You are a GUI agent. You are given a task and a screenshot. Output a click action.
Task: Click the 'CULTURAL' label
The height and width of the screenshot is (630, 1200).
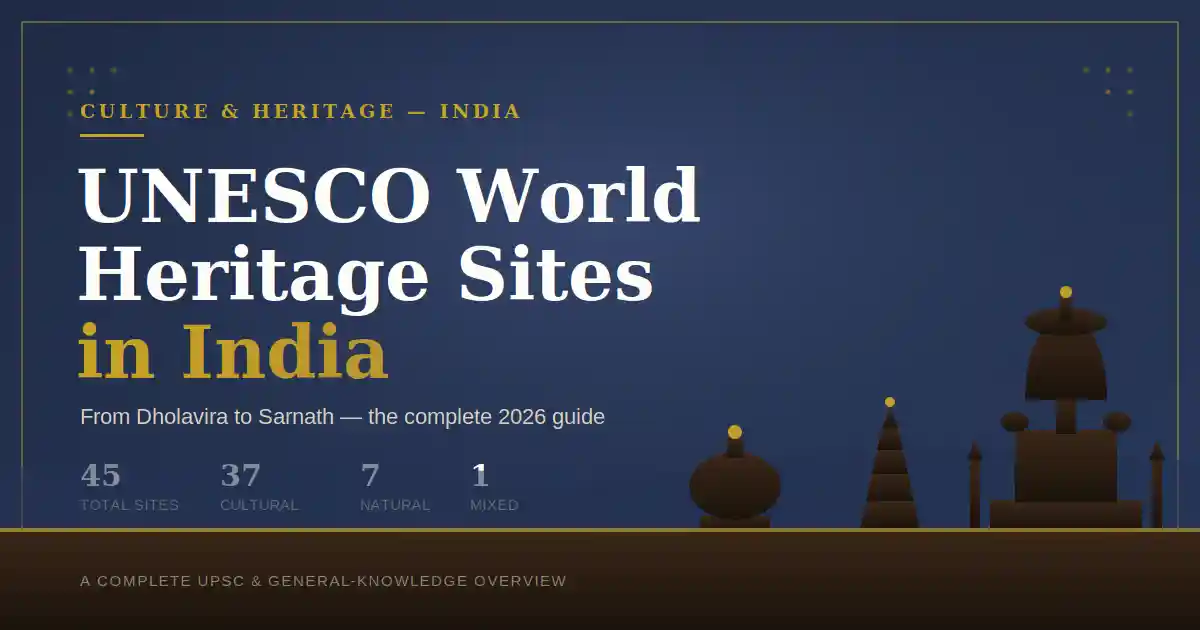[259, 506]
